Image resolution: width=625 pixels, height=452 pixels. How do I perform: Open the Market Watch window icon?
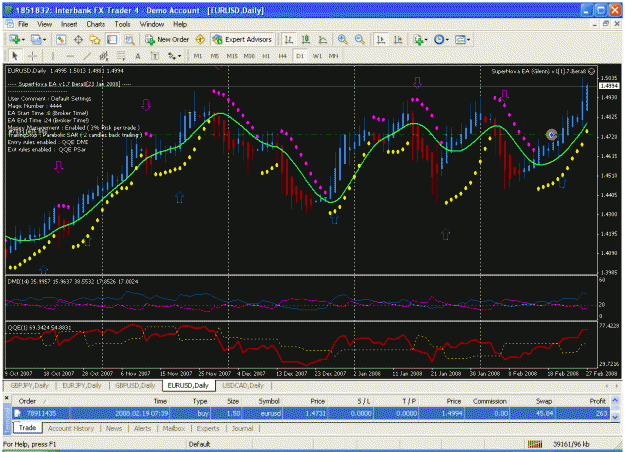pyautogui.click(x=61, y=39)
